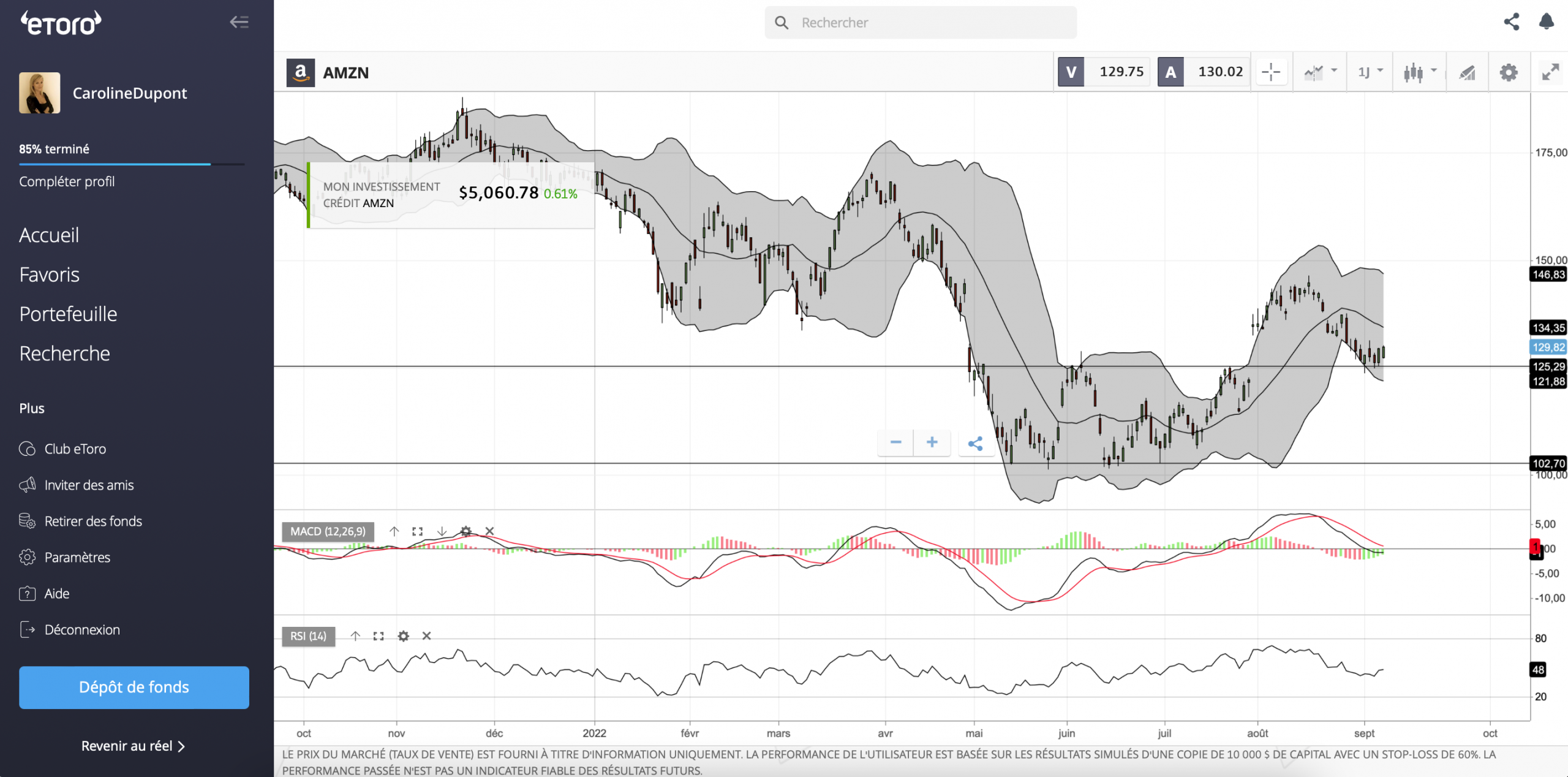Open notifications bell

coord(1547,22)
